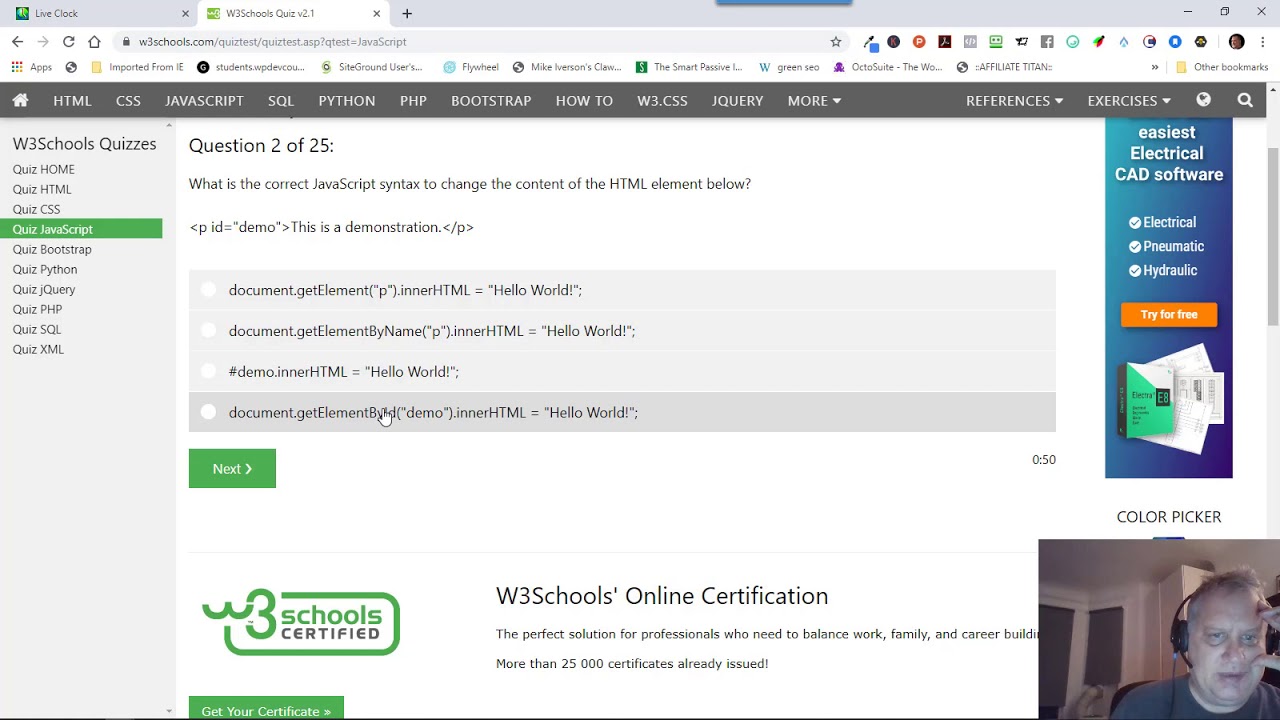Screen dimensions: 1280x720
Task: Open BOOTSTRAP tutorial in top navbar
Action: 491,100
